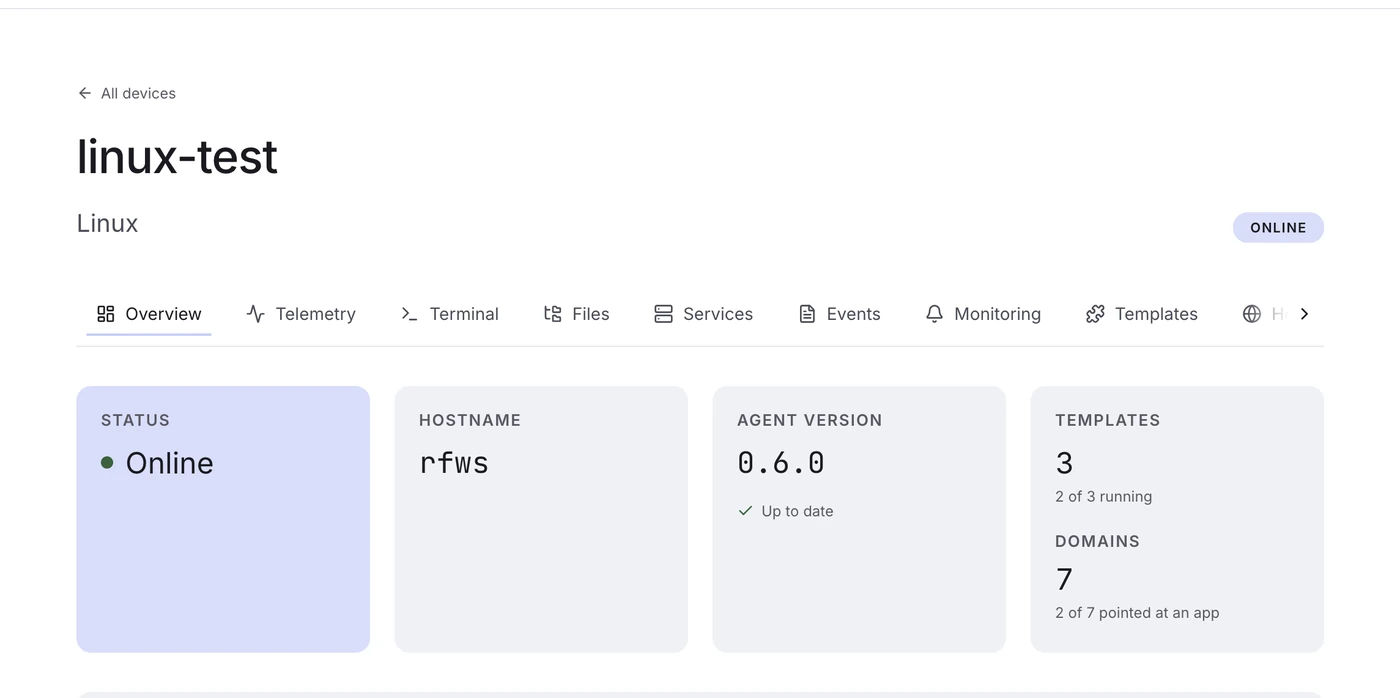Click the ONLINE status badge
1400x698 pixels.
coord(1278,228)
